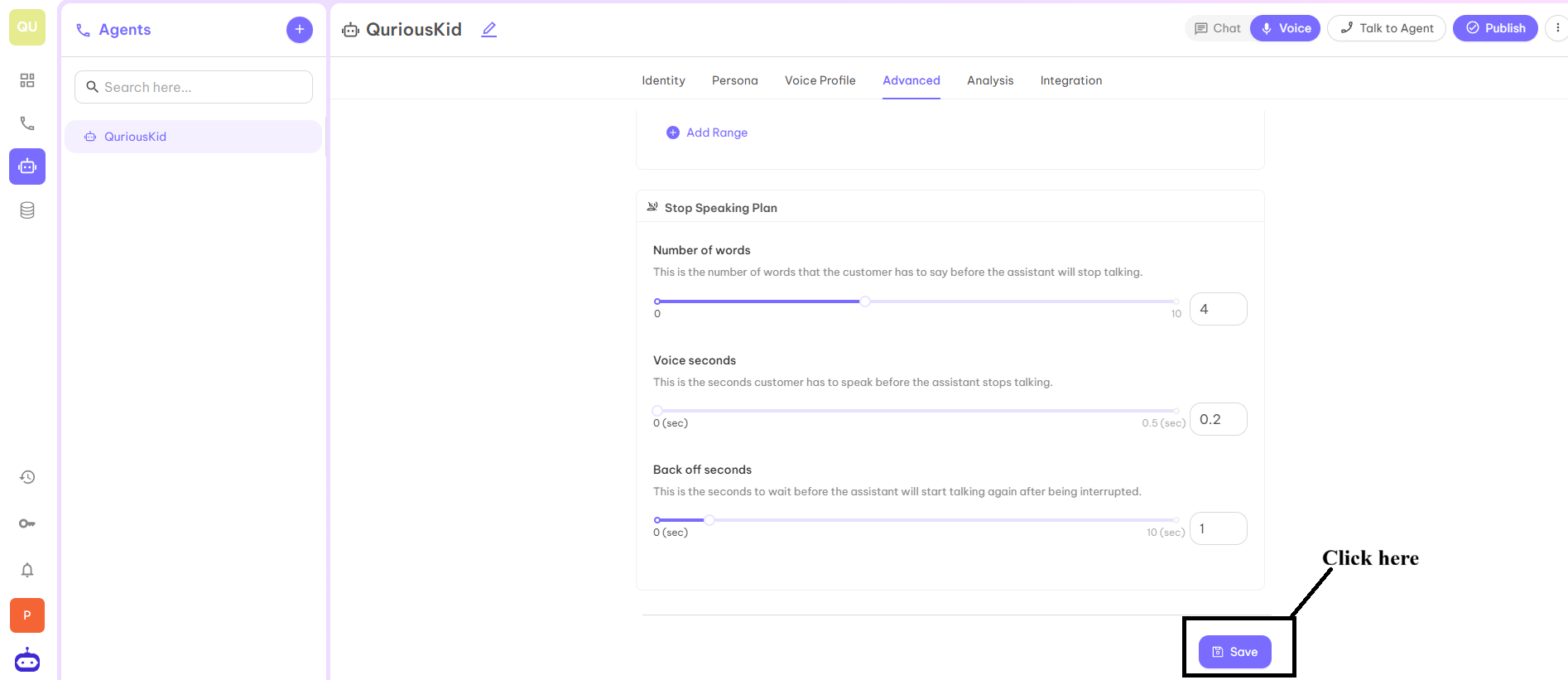Click the QU workspace avatar

27,27
